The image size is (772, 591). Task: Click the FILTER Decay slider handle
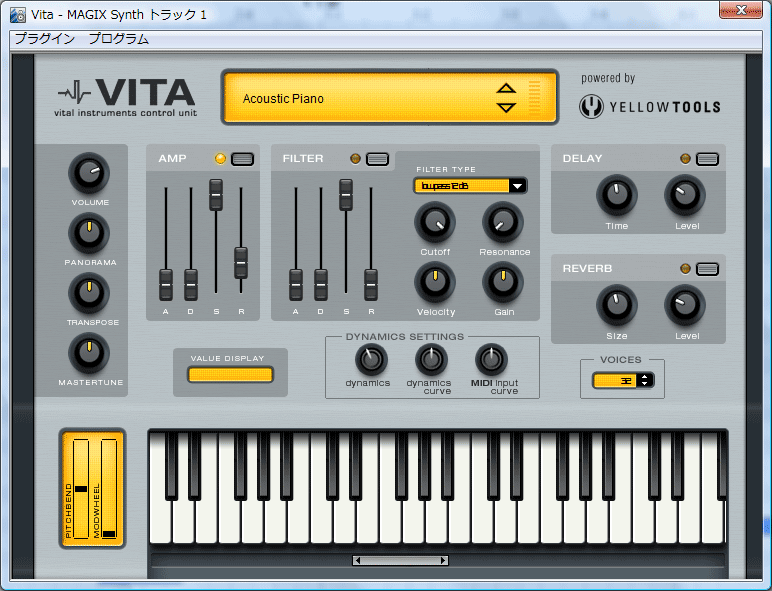point(321,285)
